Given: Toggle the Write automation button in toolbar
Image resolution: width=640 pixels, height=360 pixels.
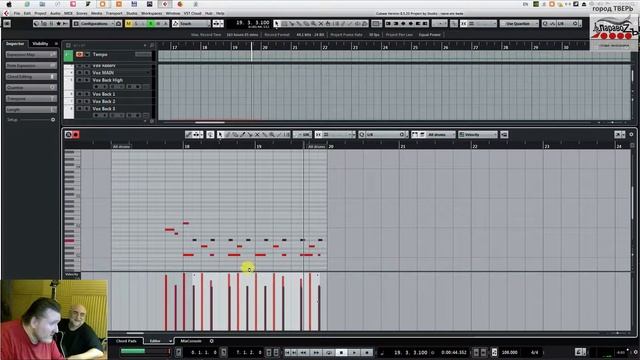Looking at the screenshot, I should coord(158,24).
